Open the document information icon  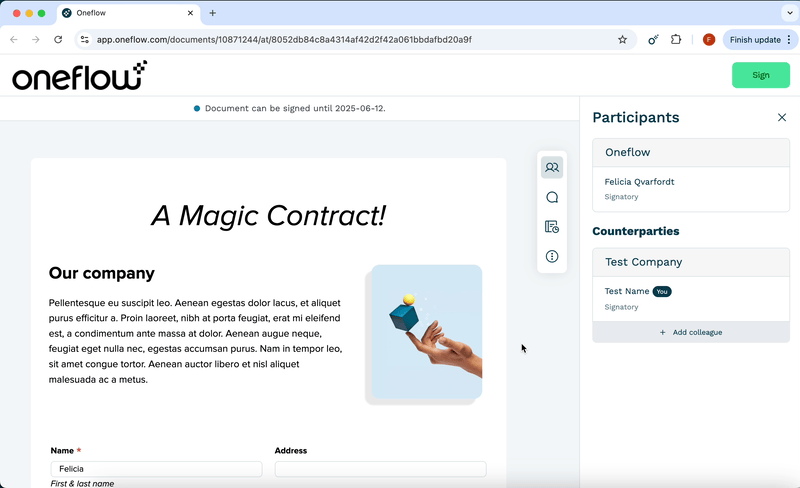pyautogui.click(x=552, y=256)
